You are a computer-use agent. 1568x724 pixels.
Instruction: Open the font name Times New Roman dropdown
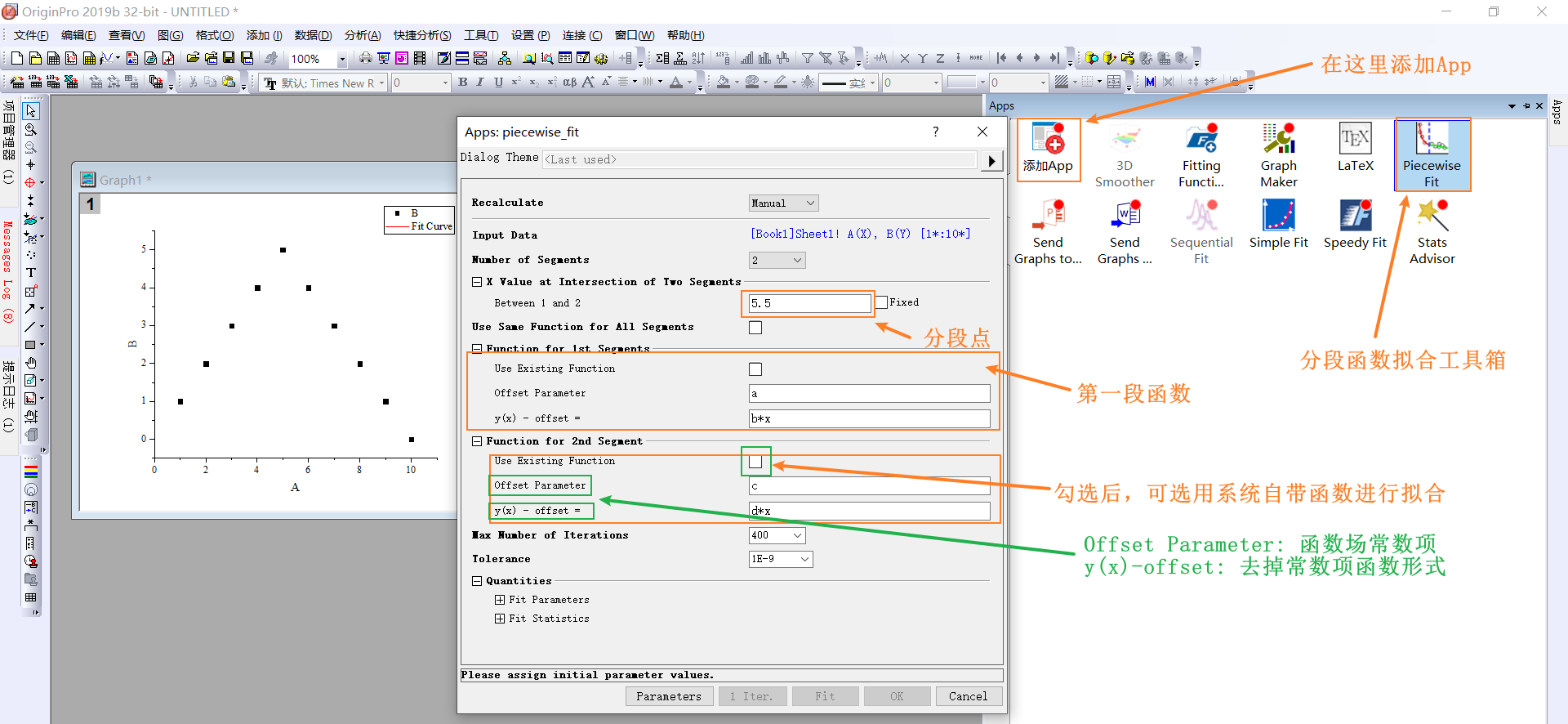(x=381, y=83)
